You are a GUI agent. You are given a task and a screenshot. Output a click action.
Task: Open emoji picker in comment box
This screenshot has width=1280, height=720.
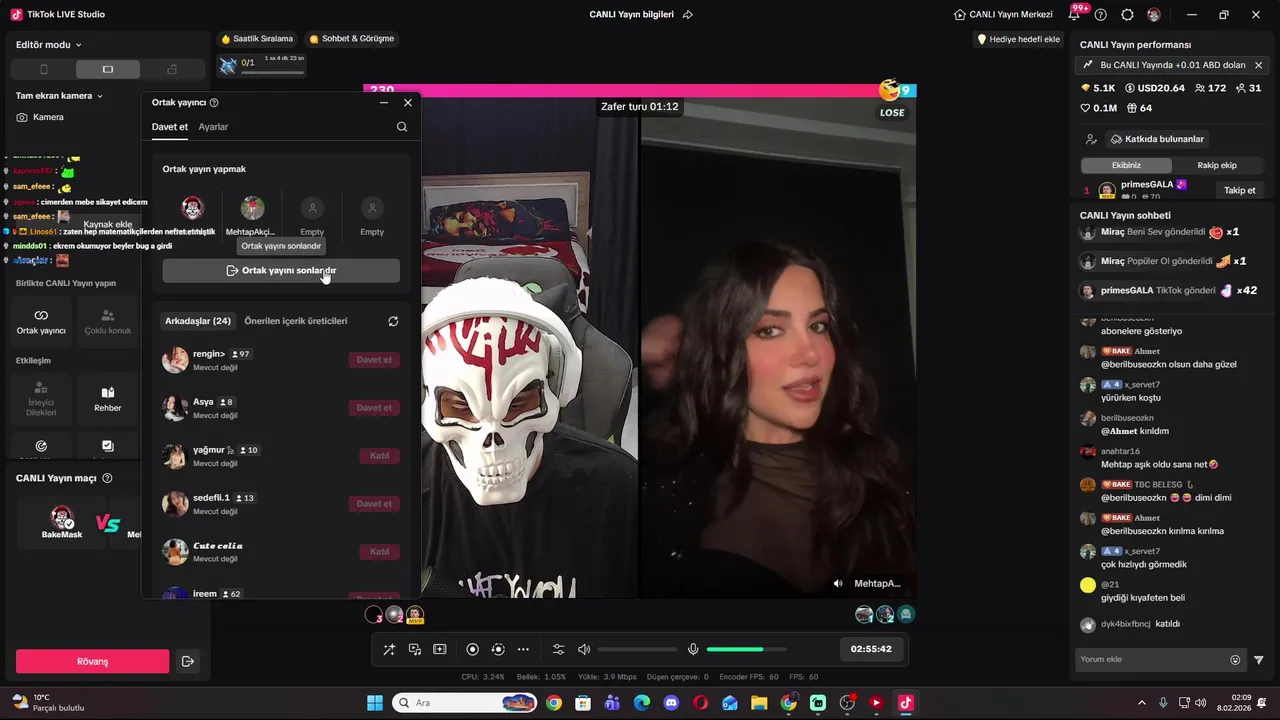(x=1235, y=659)
